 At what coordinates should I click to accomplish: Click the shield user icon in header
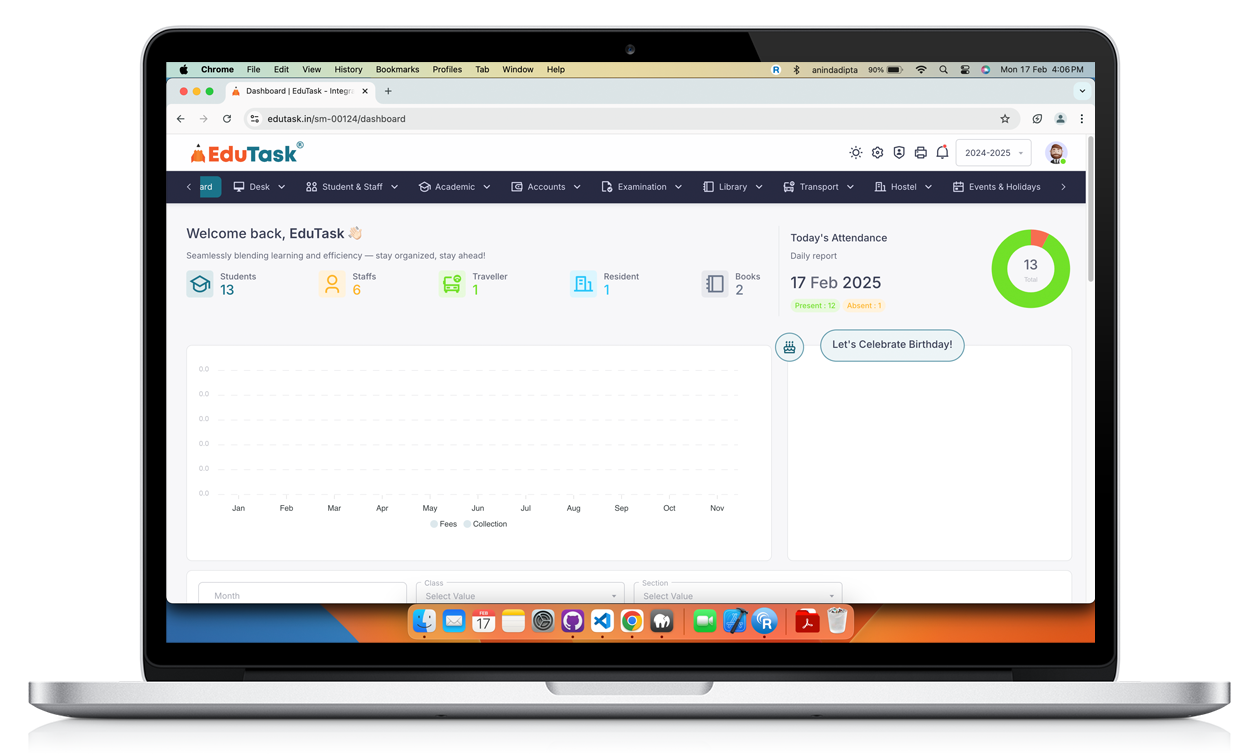899,153
